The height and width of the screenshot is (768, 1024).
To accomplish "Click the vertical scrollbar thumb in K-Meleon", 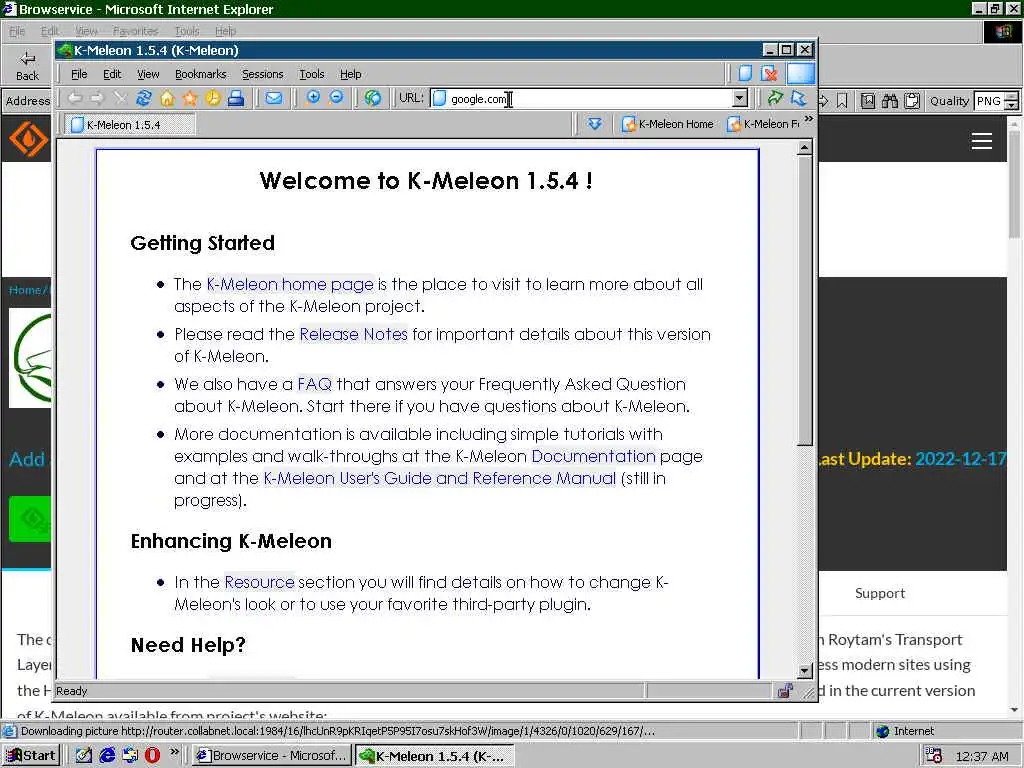I will [x=805, y=301].
